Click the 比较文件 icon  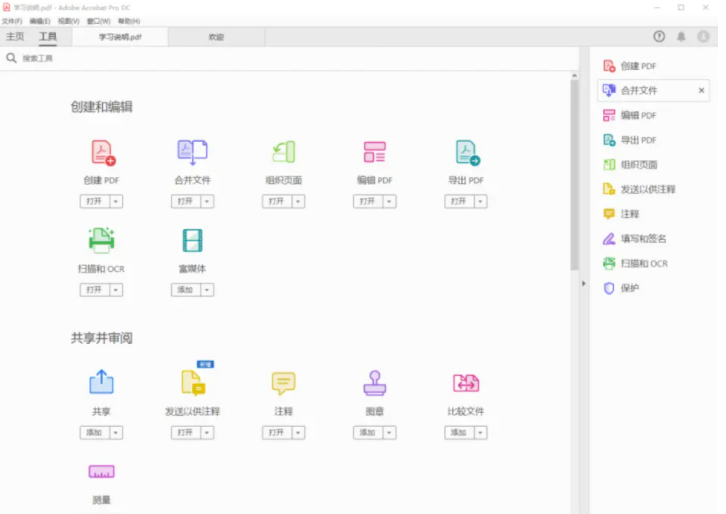click(x=466, y=383)
